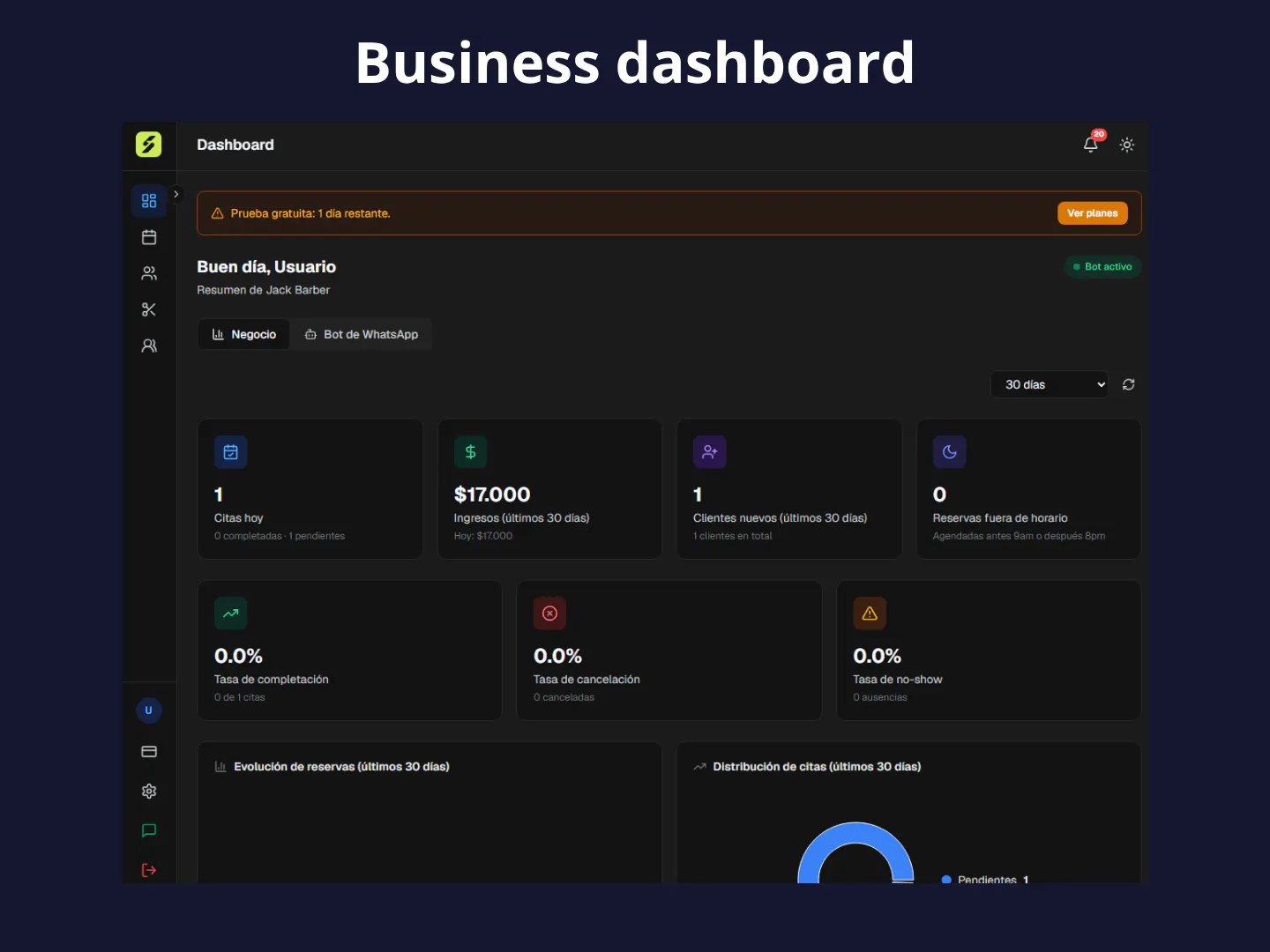The image size is (1270, 952).
Task: Click the Tasa de completación trend icon
Action: point(231,614)
